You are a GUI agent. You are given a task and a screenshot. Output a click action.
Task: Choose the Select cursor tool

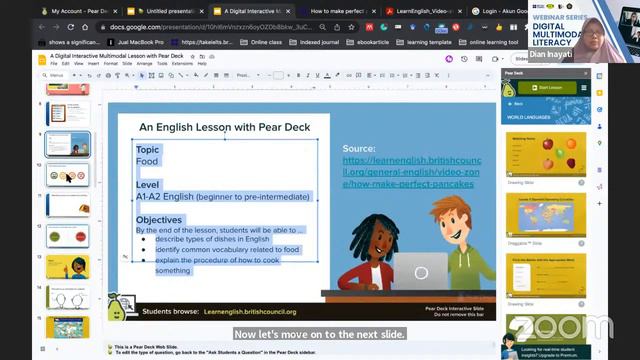pos(142,76)
